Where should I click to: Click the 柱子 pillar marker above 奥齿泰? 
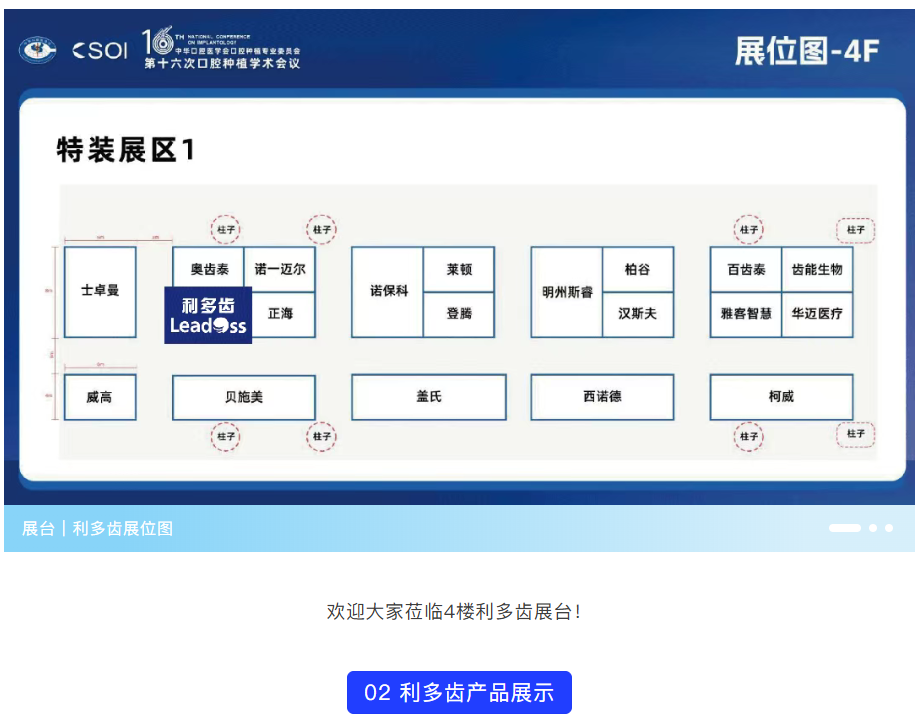point(226,229)
